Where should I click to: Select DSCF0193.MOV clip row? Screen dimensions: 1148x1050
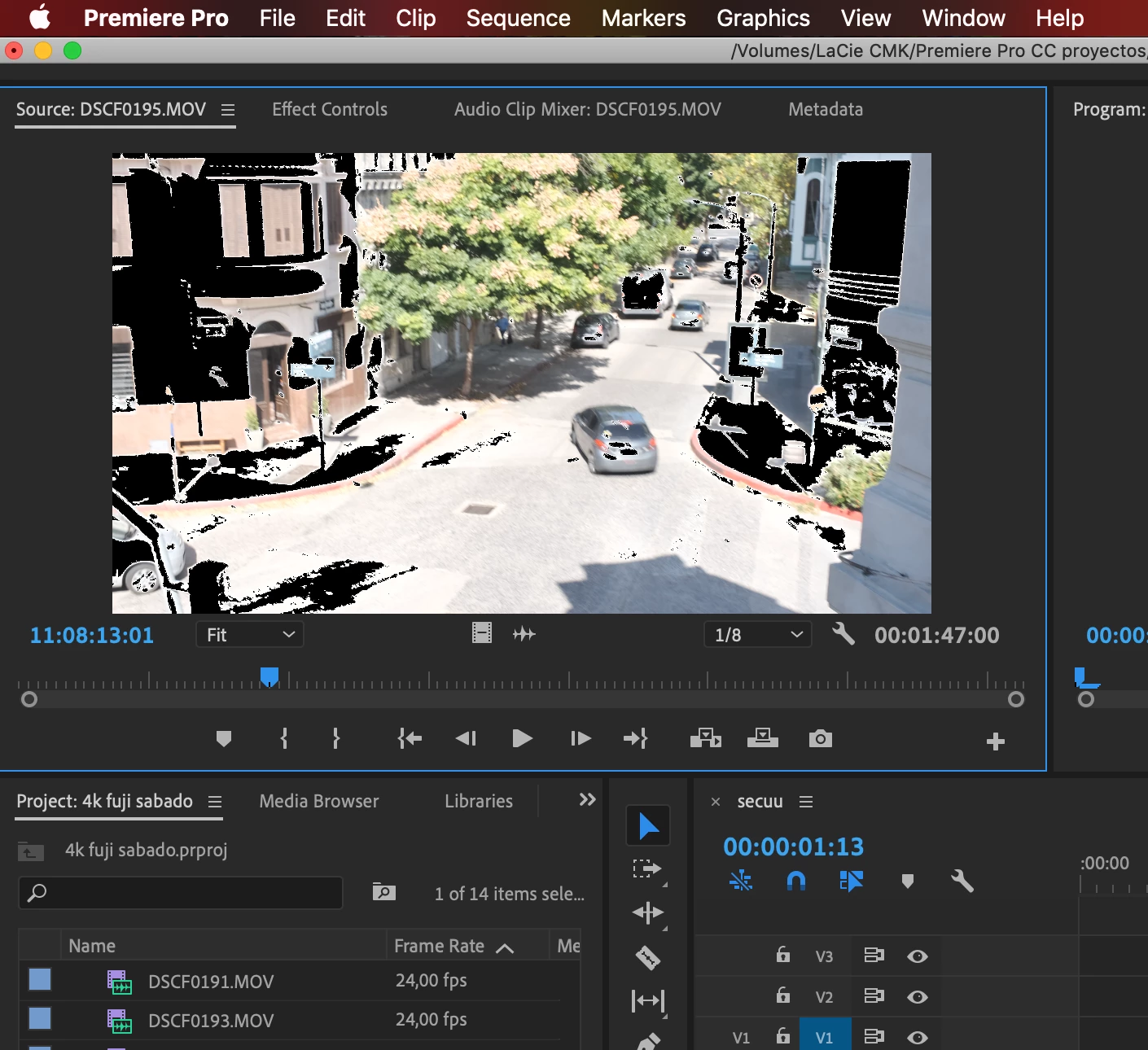coord(300,1020)
